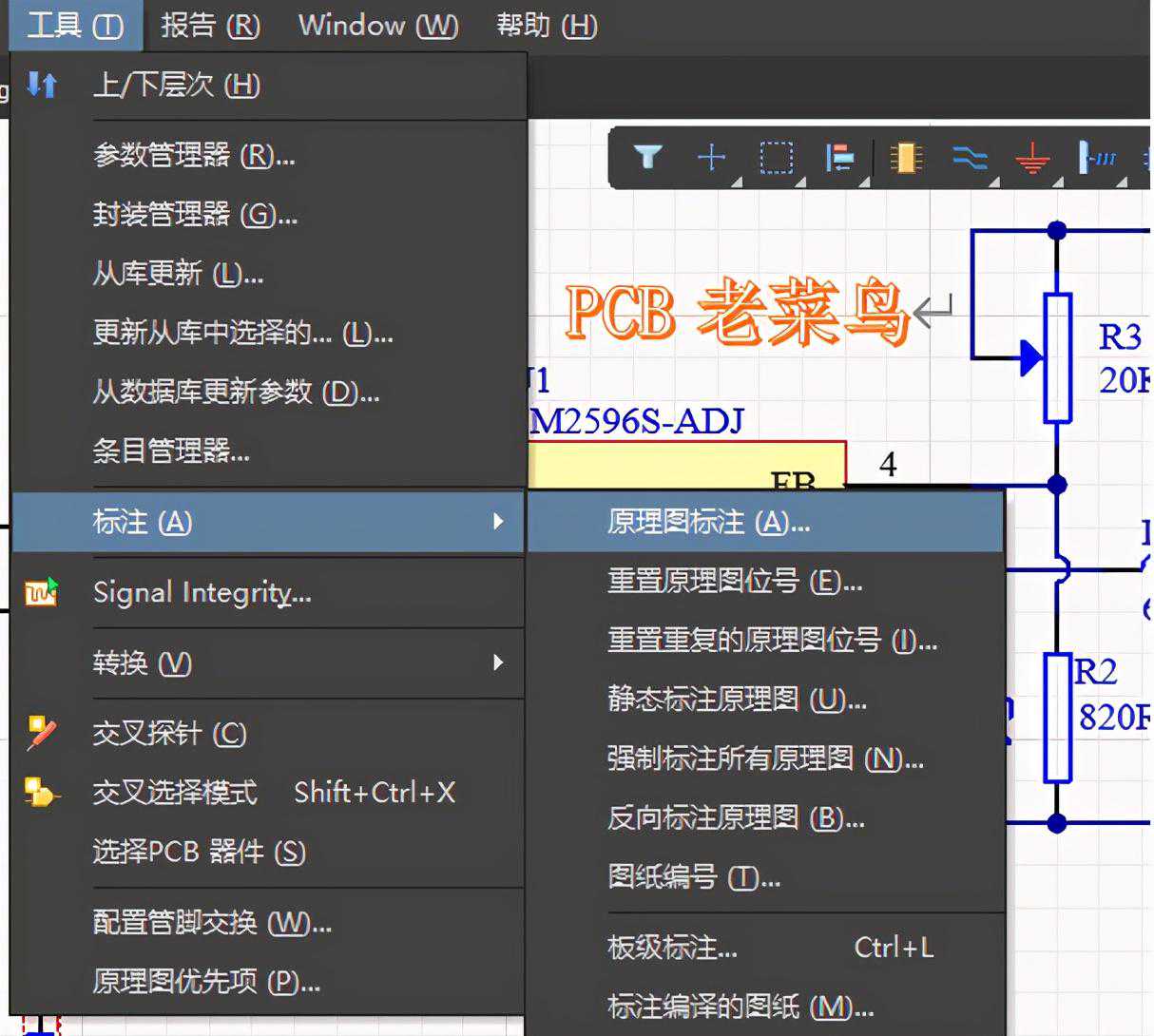Click the Up/Down Hierarchy arrows icon
1154x1036 pixels.
click(x=42, y=85)
